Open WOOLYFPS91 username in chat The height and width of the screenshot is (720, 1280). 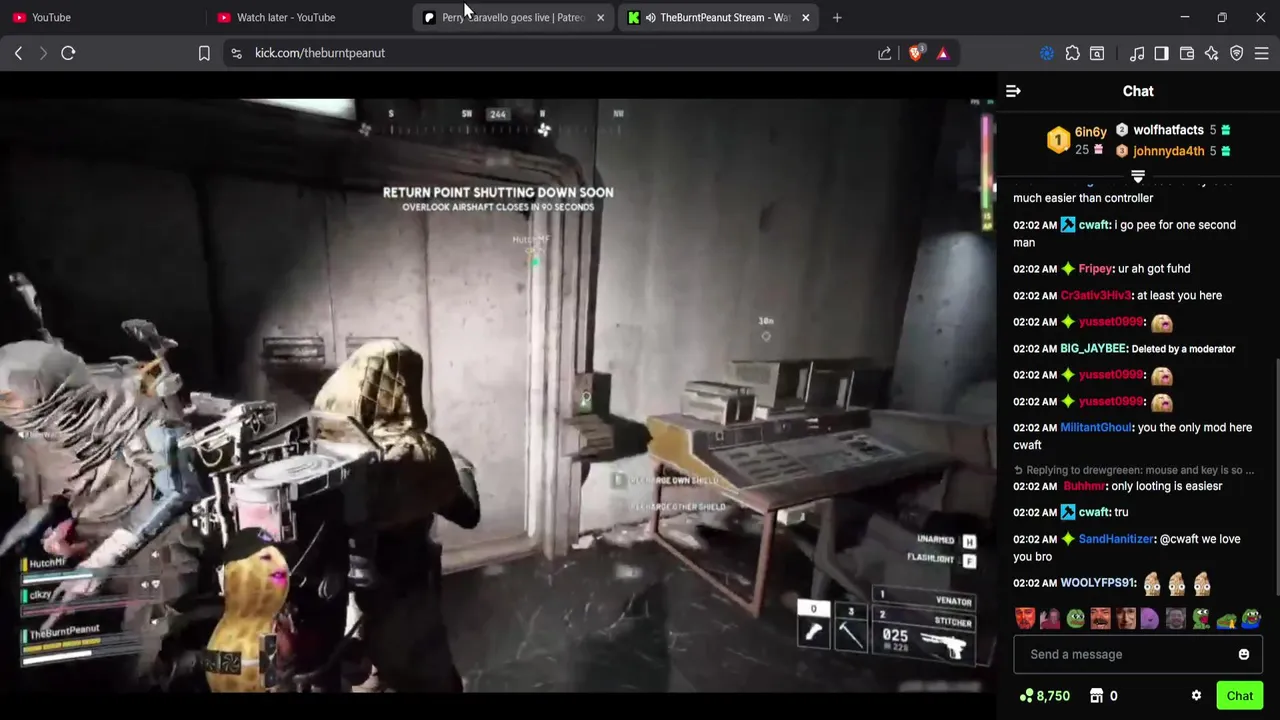1098,583
